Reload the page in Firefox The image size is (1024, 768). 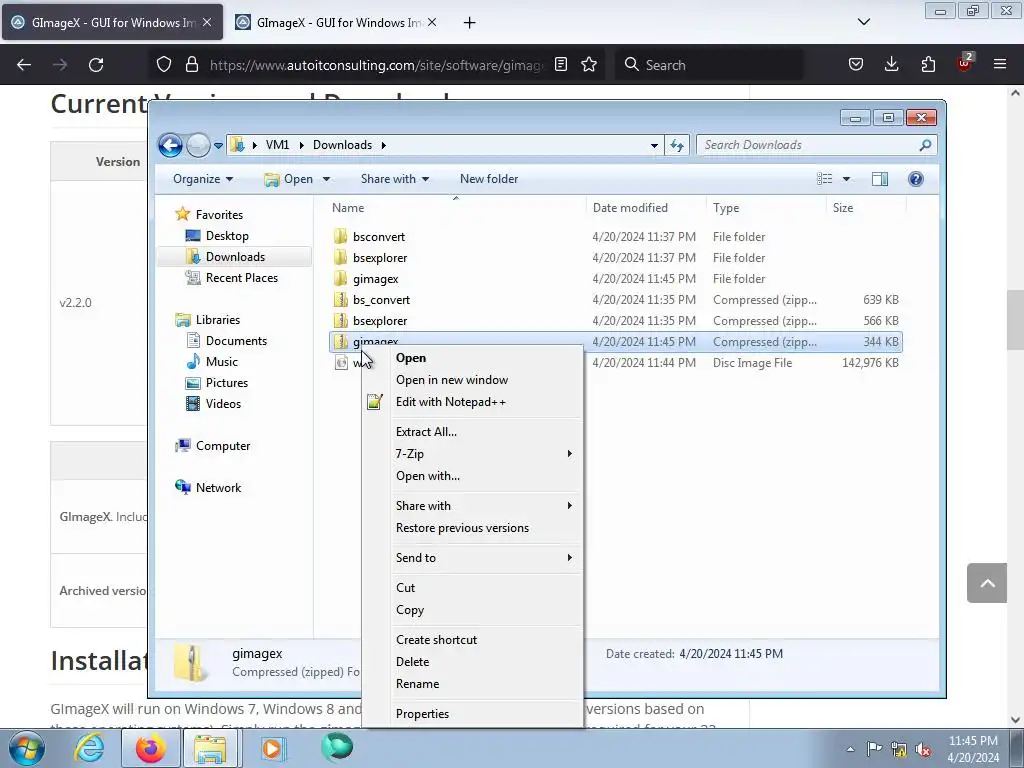(96, 65)
